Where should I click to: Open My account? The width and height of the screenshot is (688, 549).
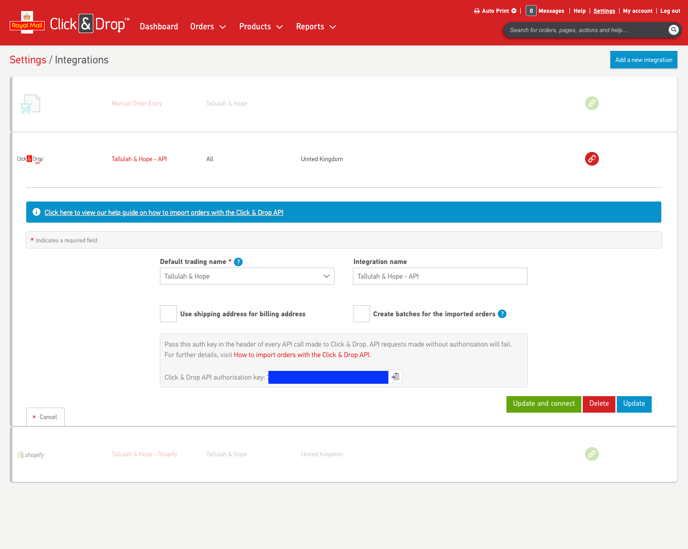[637, 11]
